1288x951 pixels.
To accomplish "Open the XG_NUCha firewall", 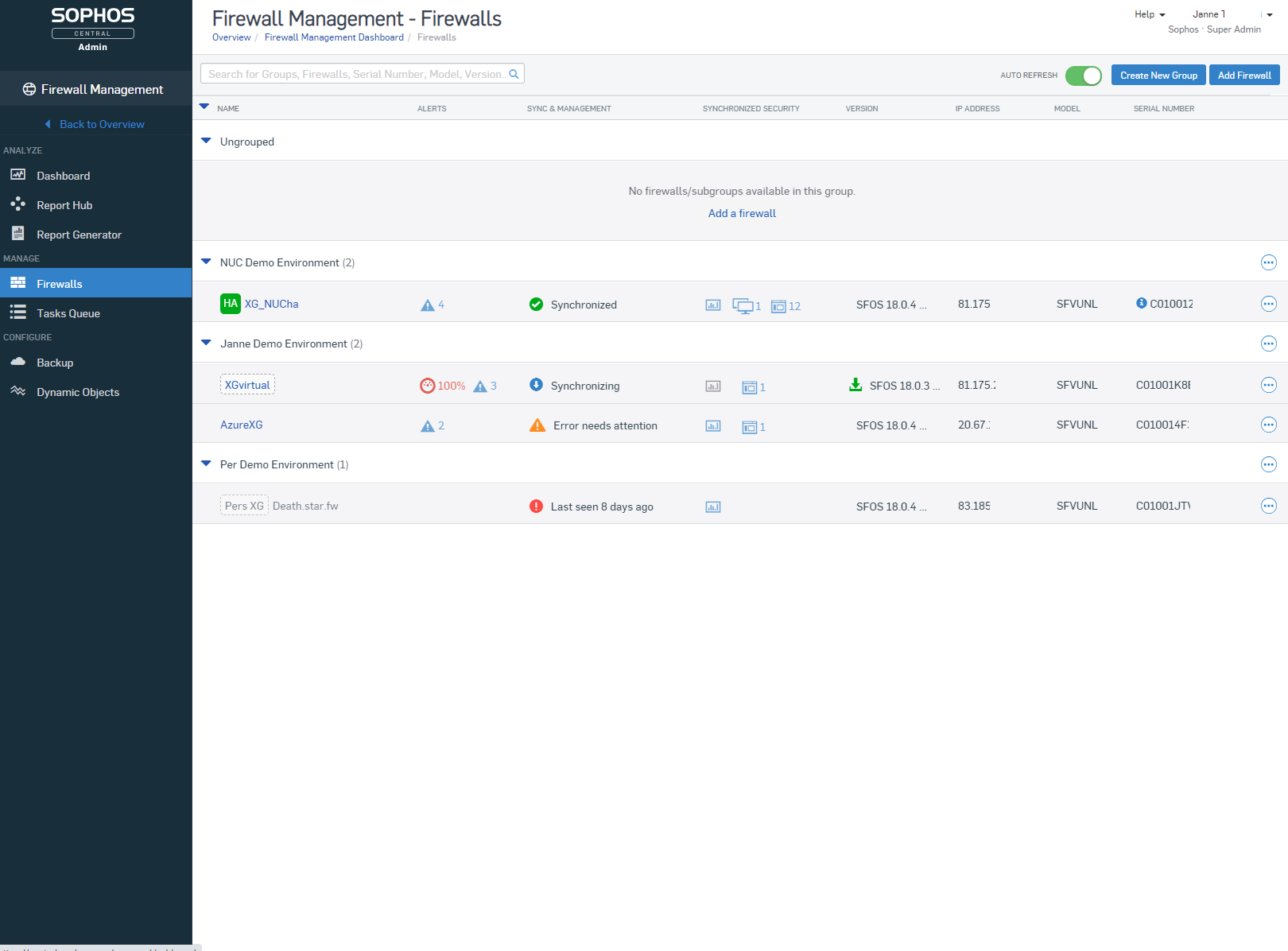I will pos(271,304).
